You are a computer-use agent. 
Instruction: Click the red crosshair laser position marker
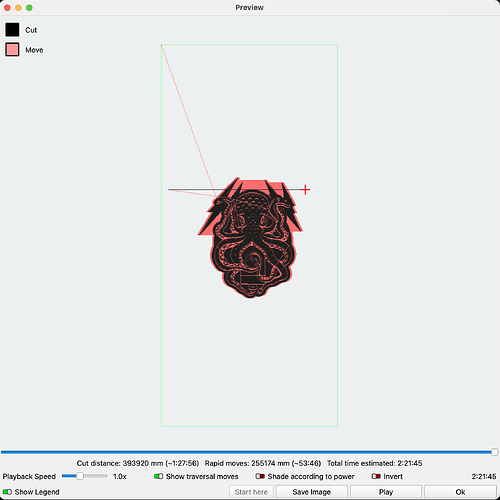pyautogui.click(x=305, y=190)
